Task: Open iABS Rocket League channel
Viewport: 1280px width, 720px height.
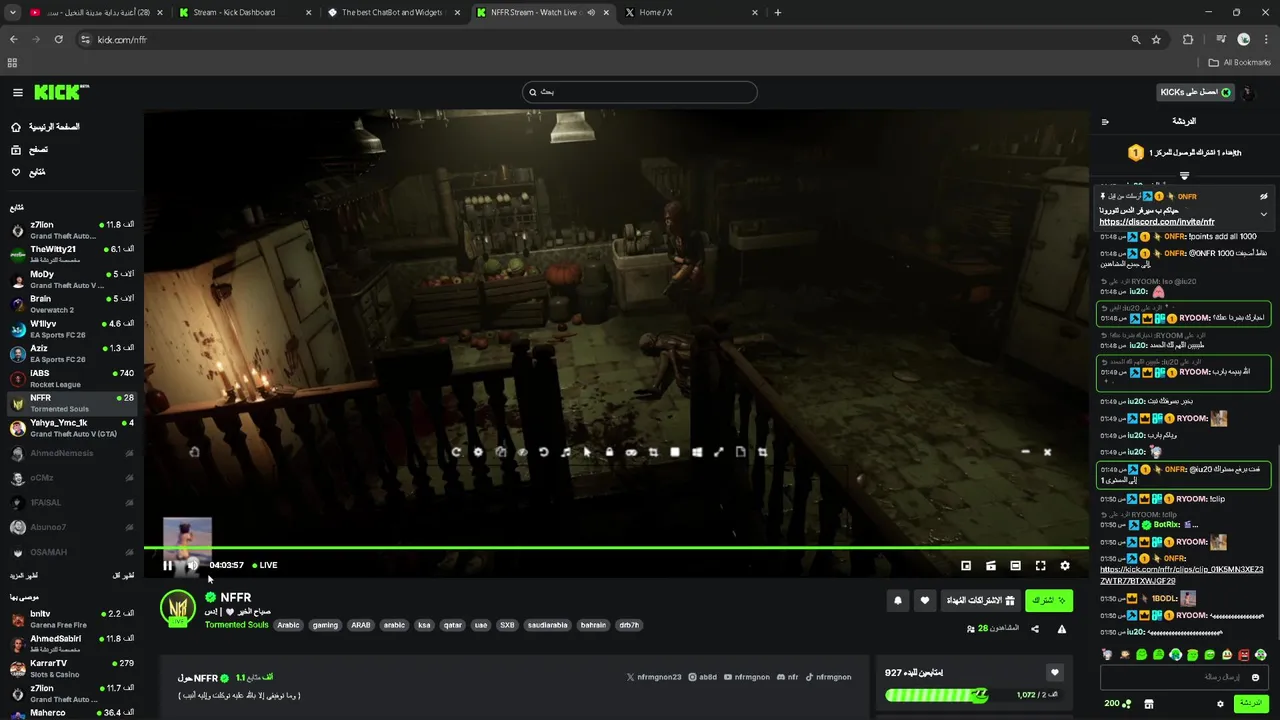Action: 72,378
